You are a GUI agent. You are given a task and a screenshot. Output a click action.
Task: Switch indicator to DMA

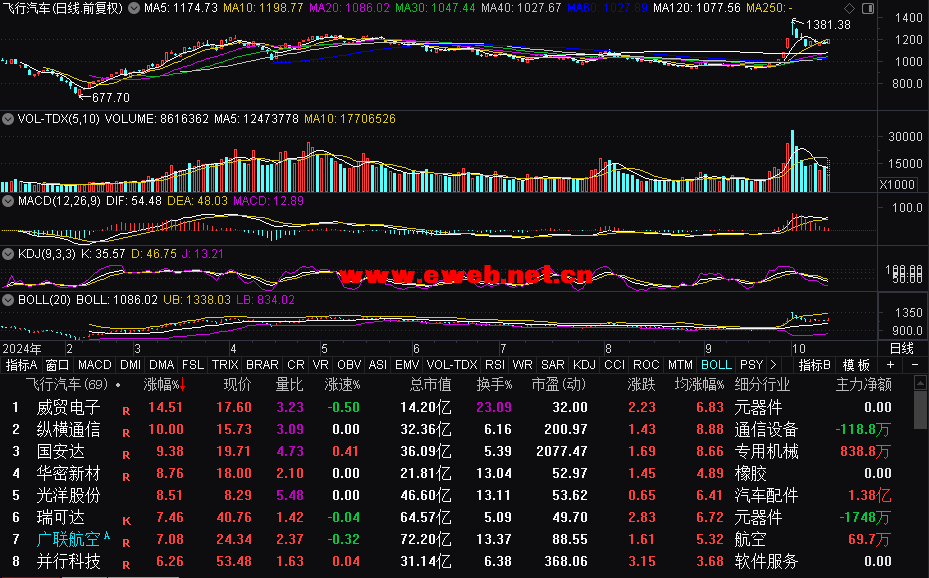tap(161, 365)
